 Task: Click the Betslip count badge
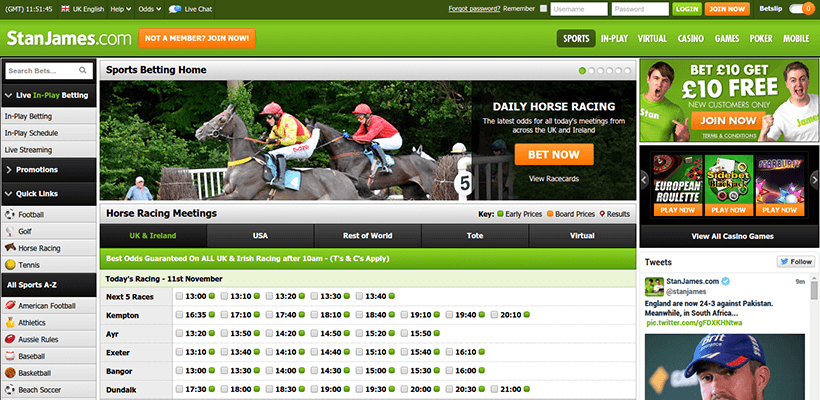(x=808, y=9)
